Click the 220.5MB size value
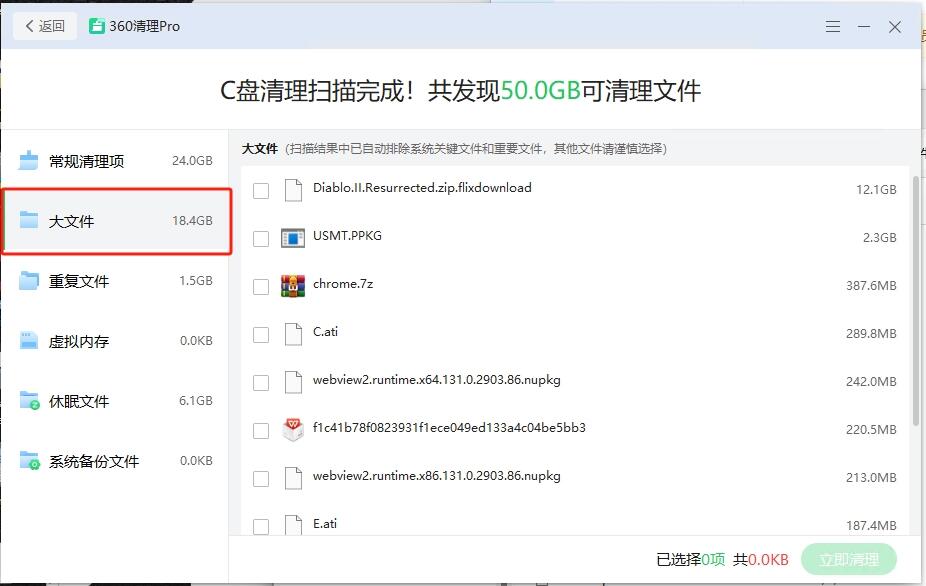Image resolution: width=926 pixels, height=586 pixels. tap(871, 429)
